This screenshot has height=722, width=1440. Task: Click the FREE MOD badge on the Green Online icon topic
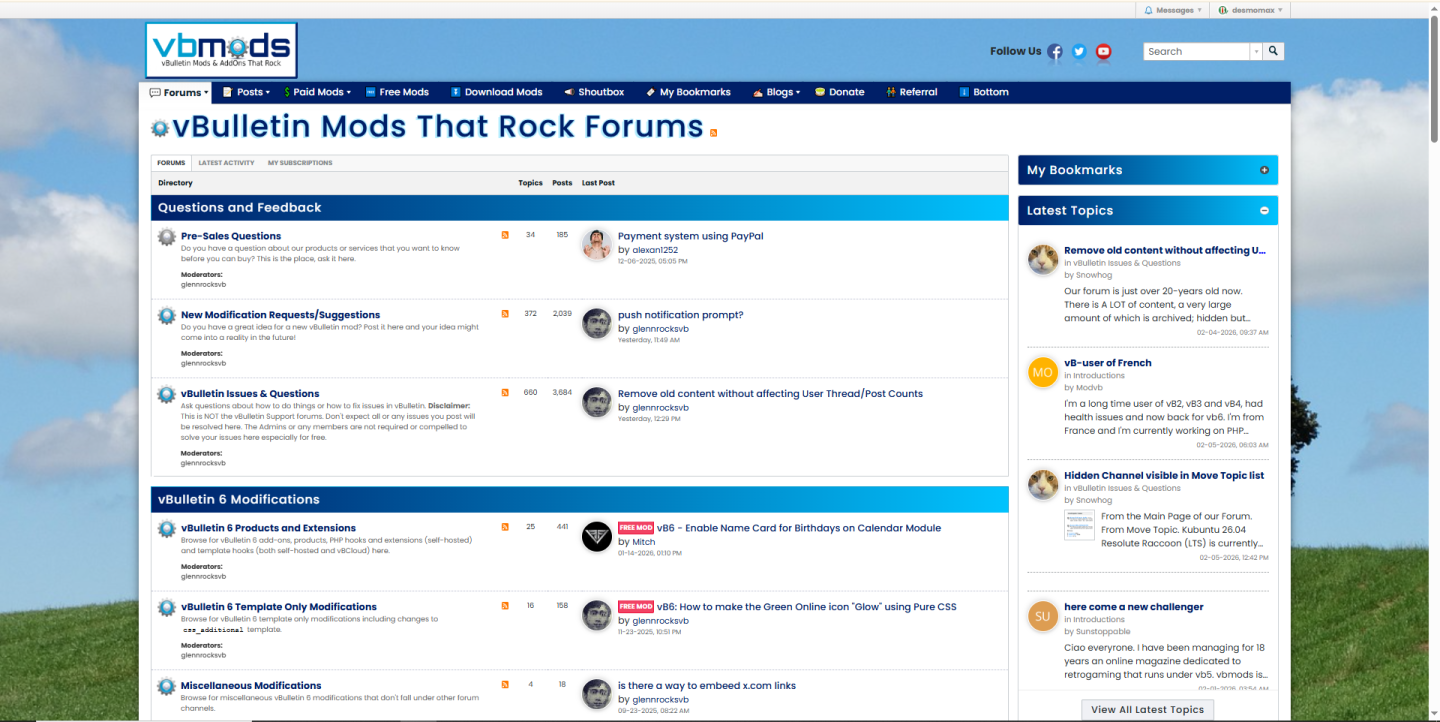click(x=635, y=607)
